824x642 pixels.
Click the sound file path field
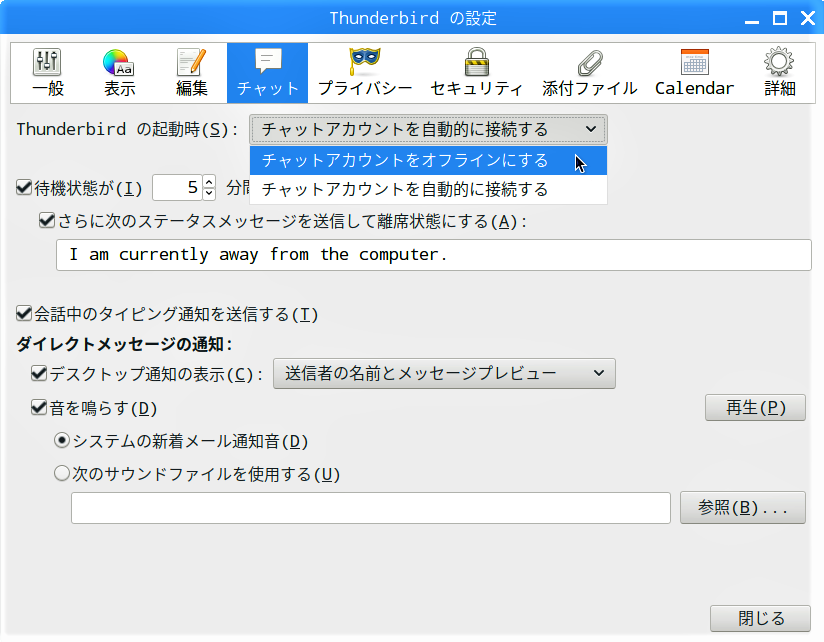click(x=370, y=508)
